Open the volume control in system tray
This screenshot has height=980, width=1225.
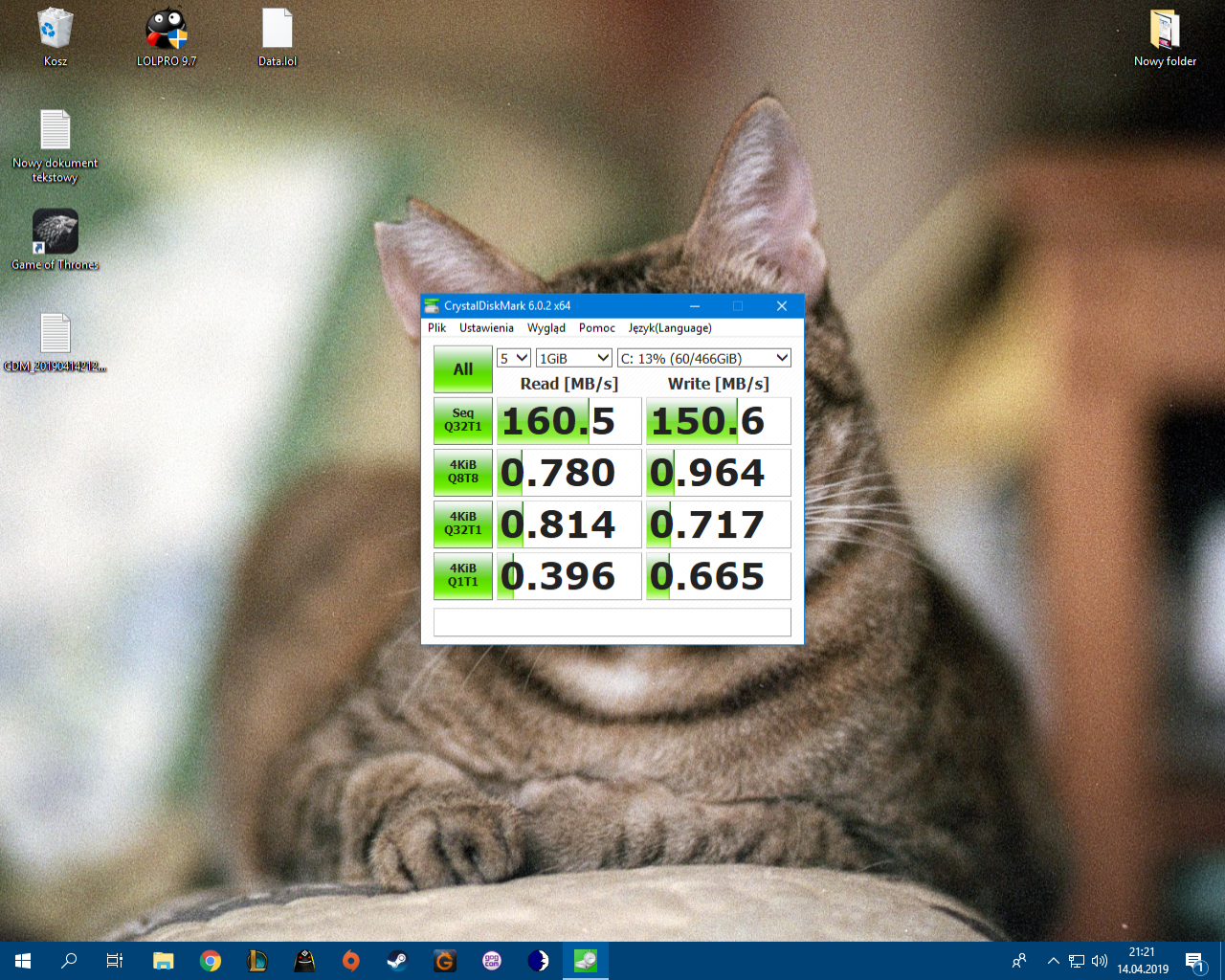tap(1100, 961)
